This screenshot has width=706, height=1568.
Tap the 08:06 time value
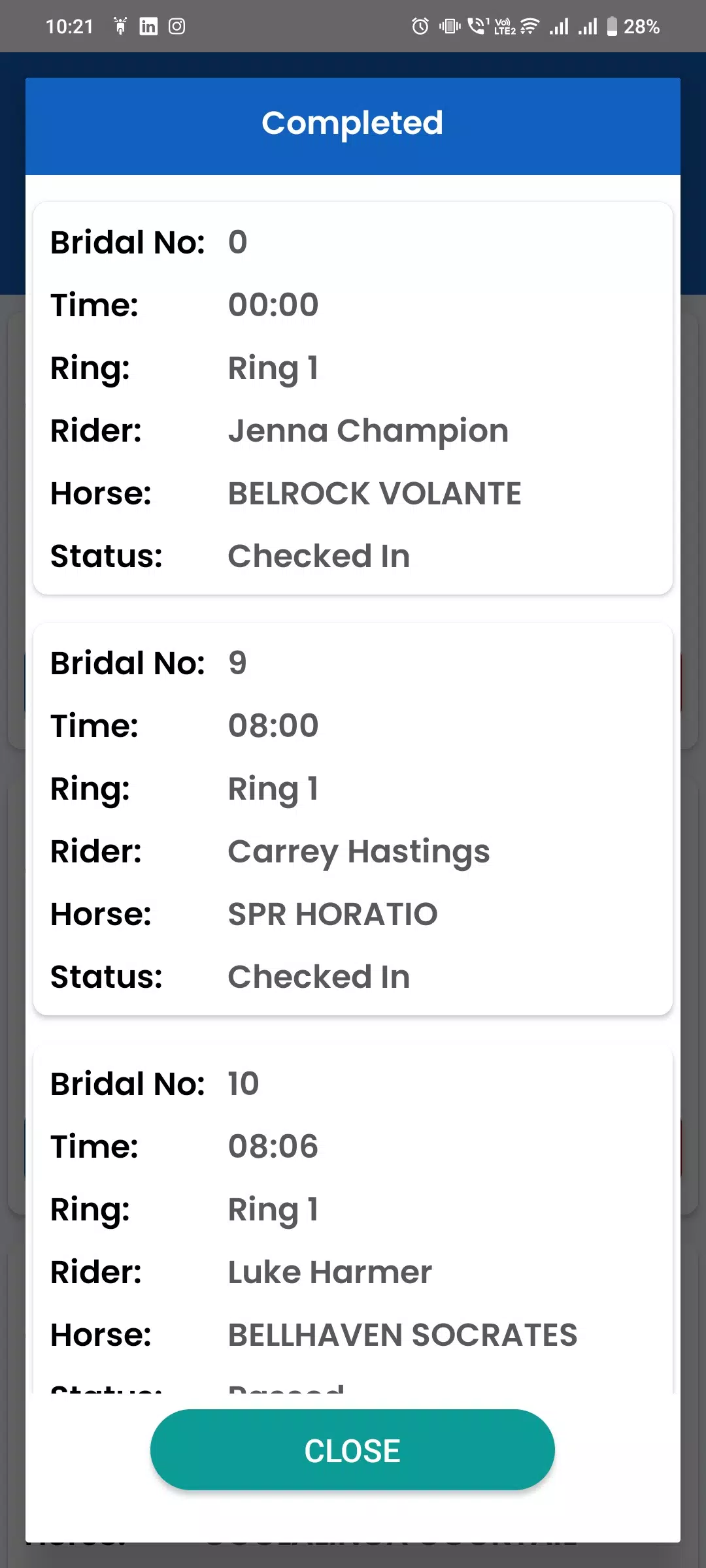[273, 1147]
